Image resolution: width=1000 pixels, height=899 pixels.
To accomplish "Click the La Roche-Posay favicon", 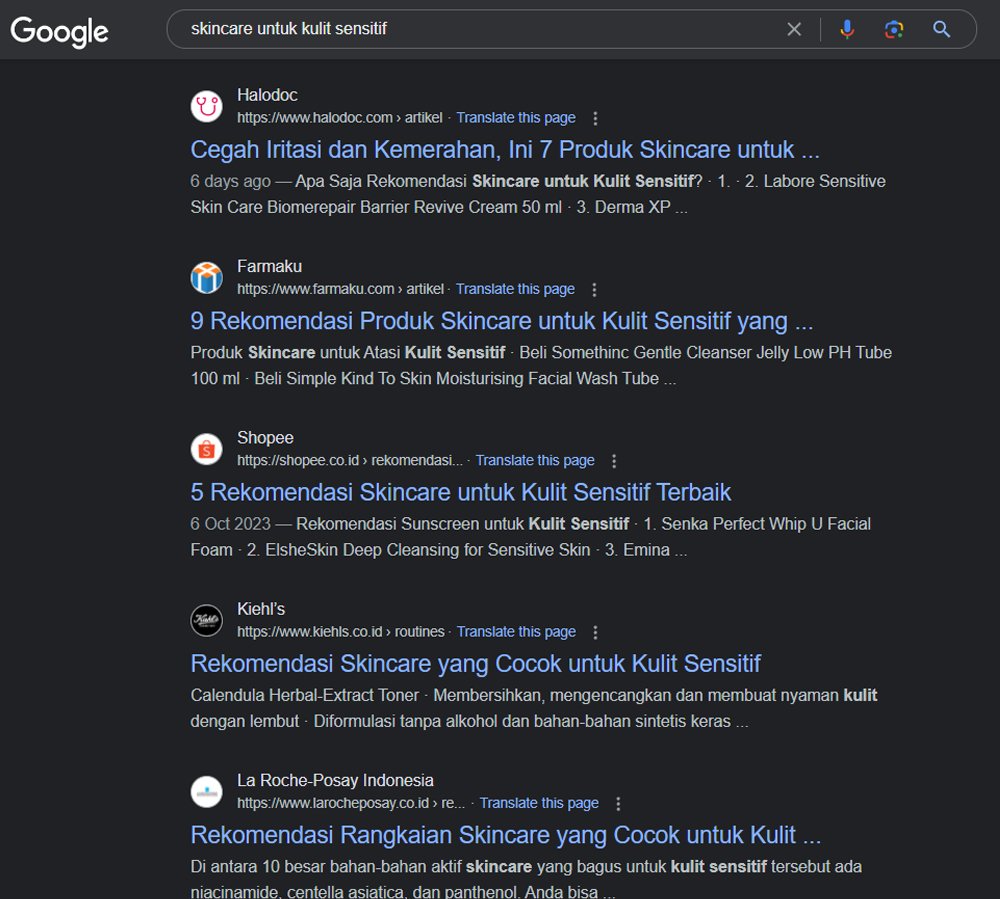I will 207,791.
